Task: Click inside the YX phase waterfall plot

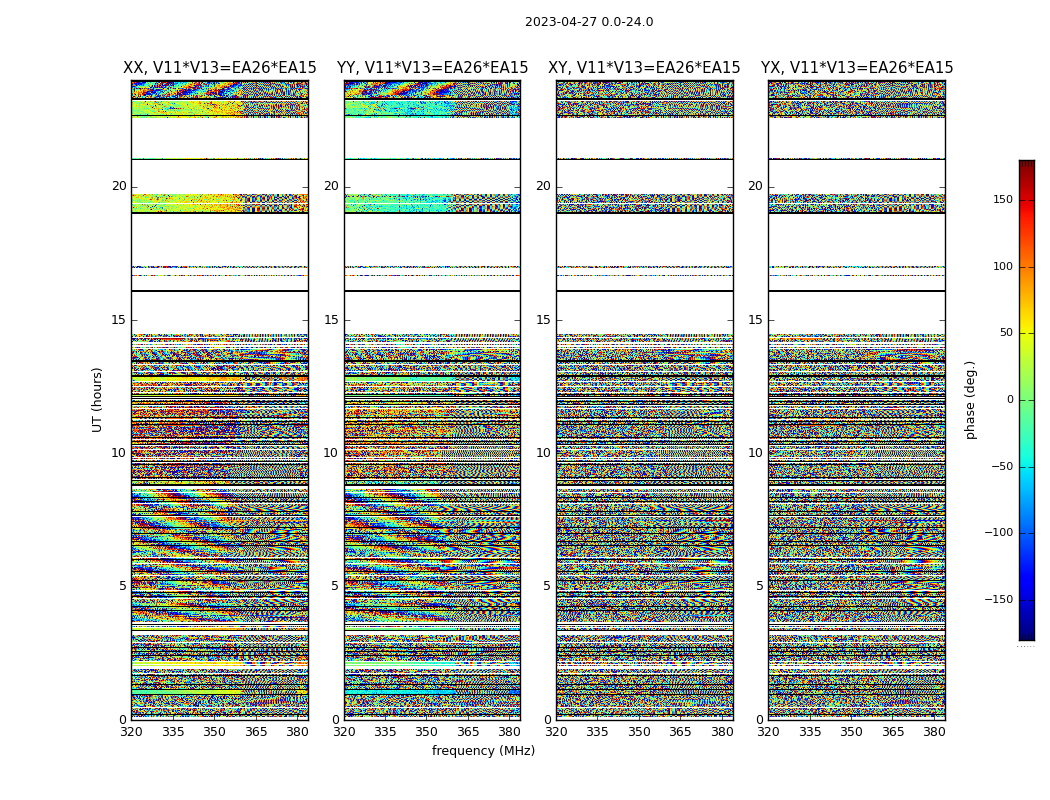Action: [x=857, y=400]
